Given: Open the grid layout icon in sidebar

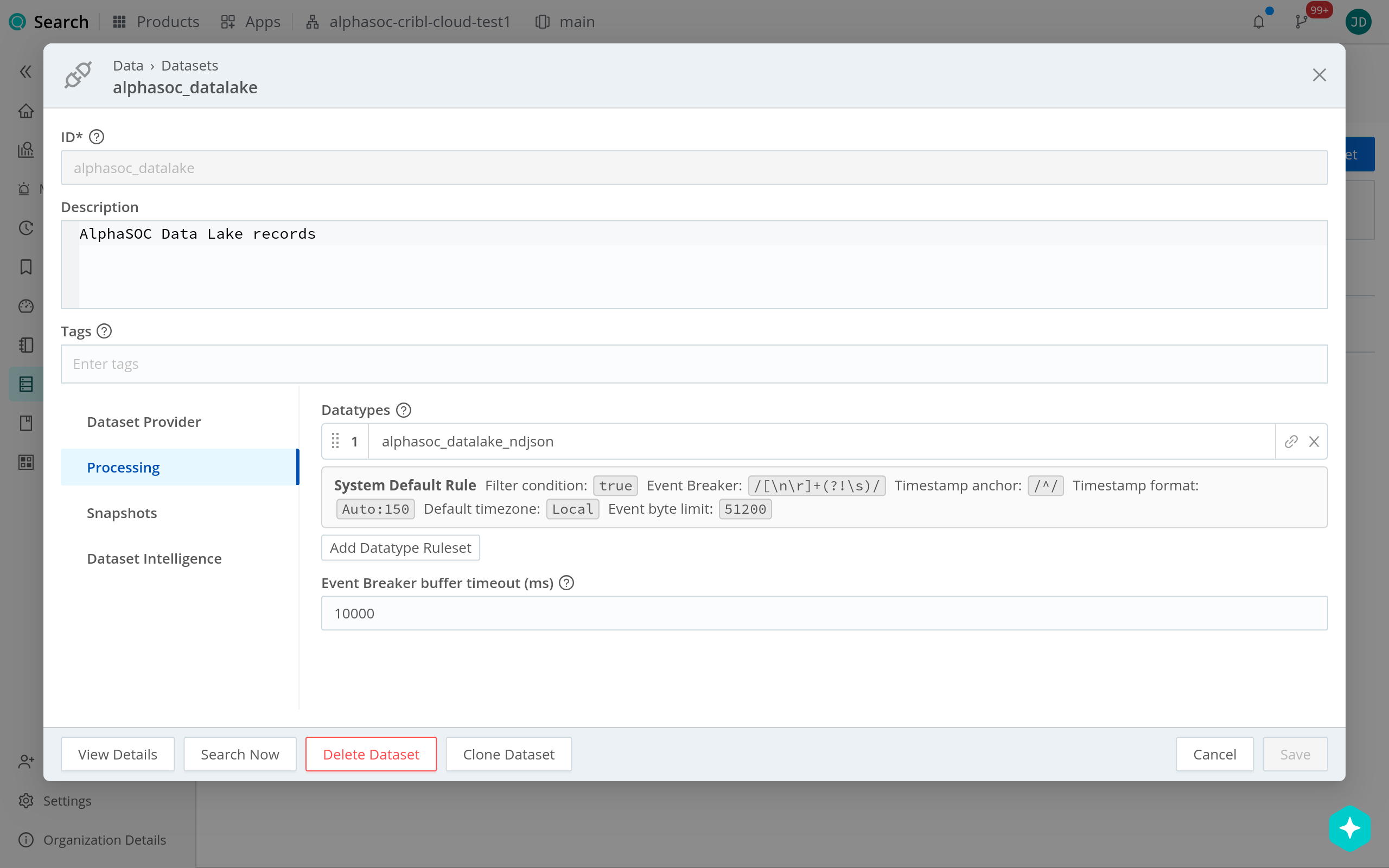Looking at the screenshot, I should click(26, 462).
